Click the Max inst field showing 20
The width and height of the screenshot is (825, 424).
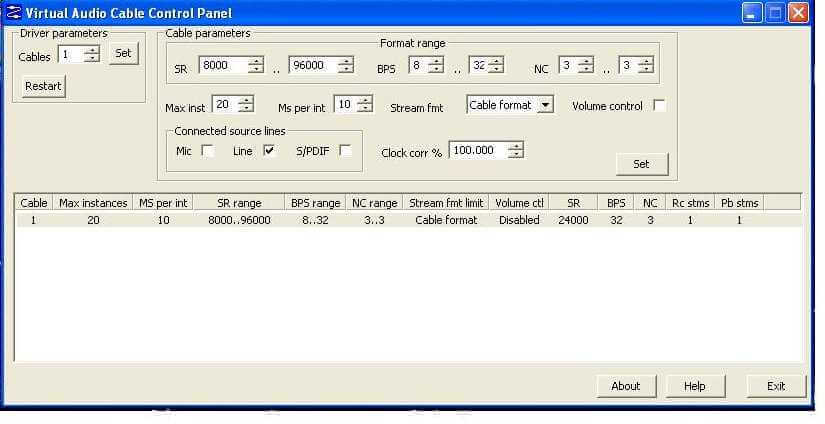[225, 104]
